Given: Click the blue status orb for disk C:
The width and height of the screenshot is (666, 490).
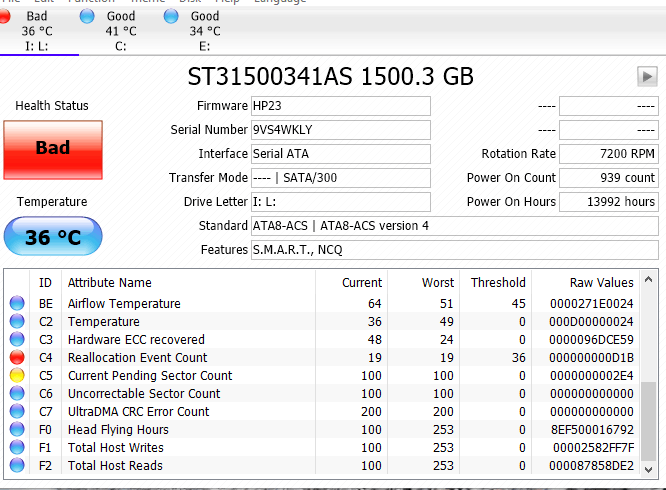Looking at the screenshot, I should (87, 17).
